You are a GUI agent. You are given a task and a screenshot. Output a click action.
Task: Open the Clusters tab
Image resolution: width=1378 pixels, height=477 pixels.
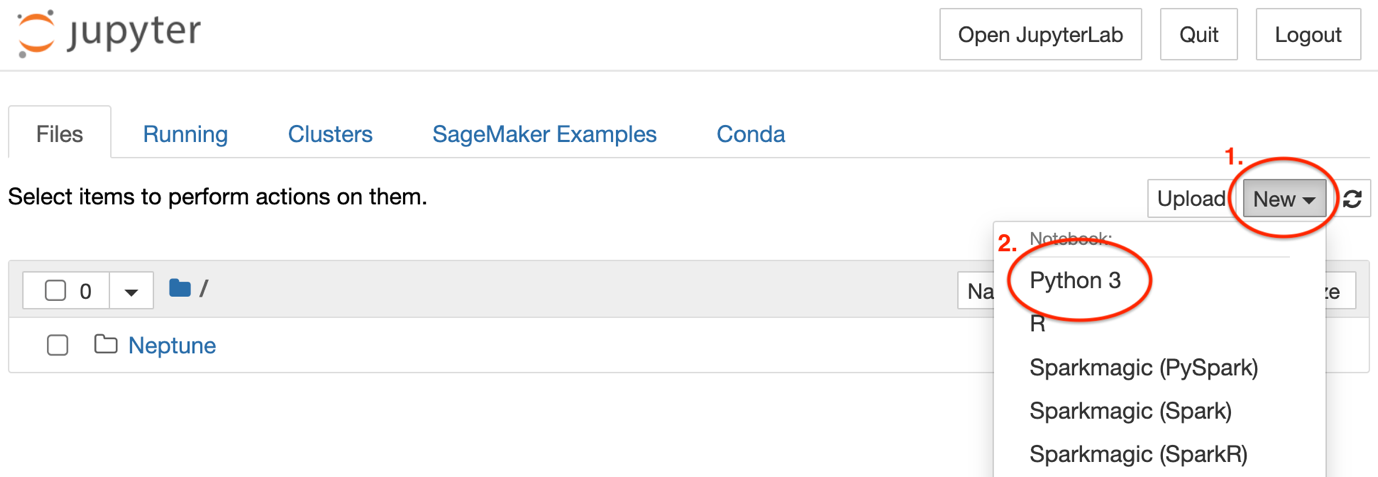[330, 134]
